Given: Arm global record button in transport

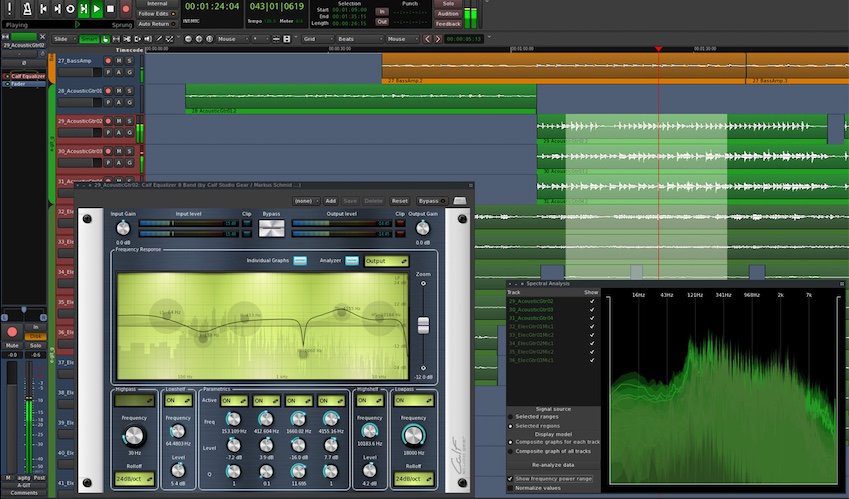Looking at the screenshot, I should 126,9.
